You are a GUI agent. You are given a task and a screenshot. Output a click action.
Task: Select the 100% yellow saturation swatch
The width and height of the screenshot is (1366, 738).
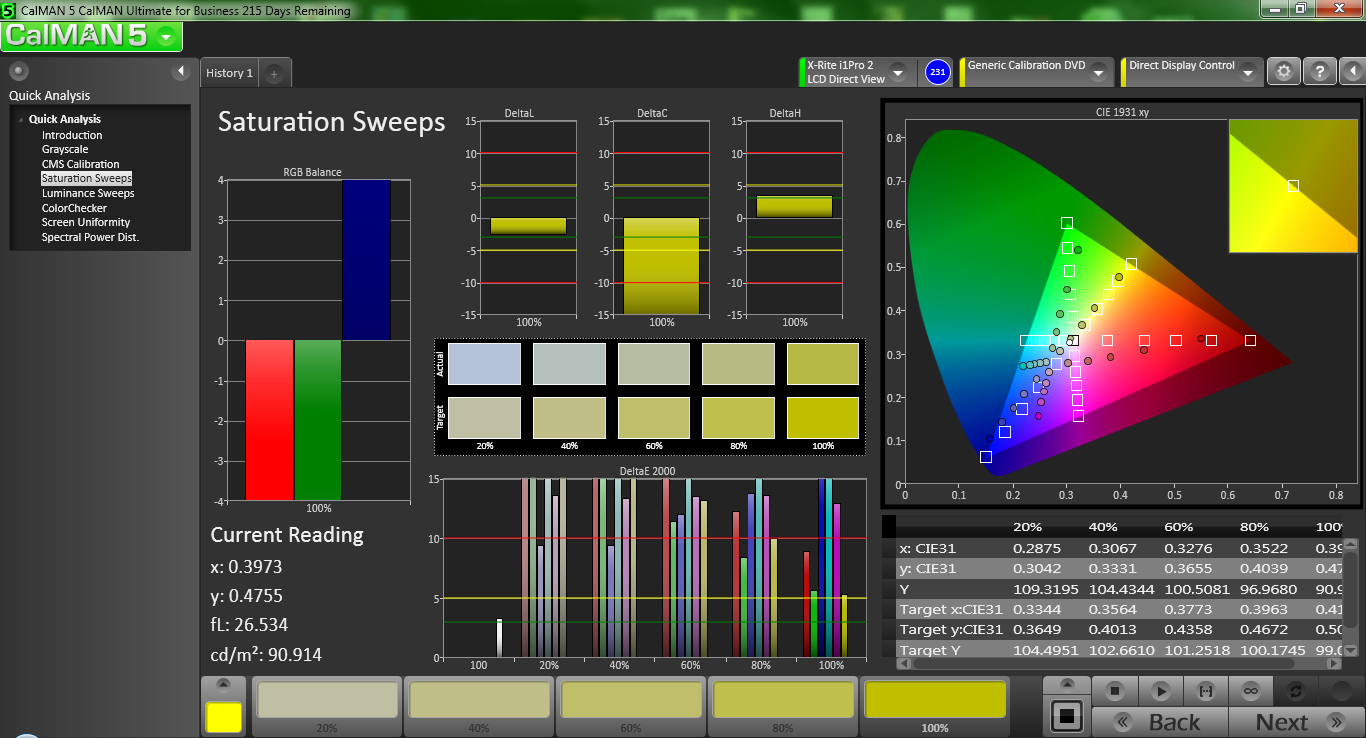point(935,701)
